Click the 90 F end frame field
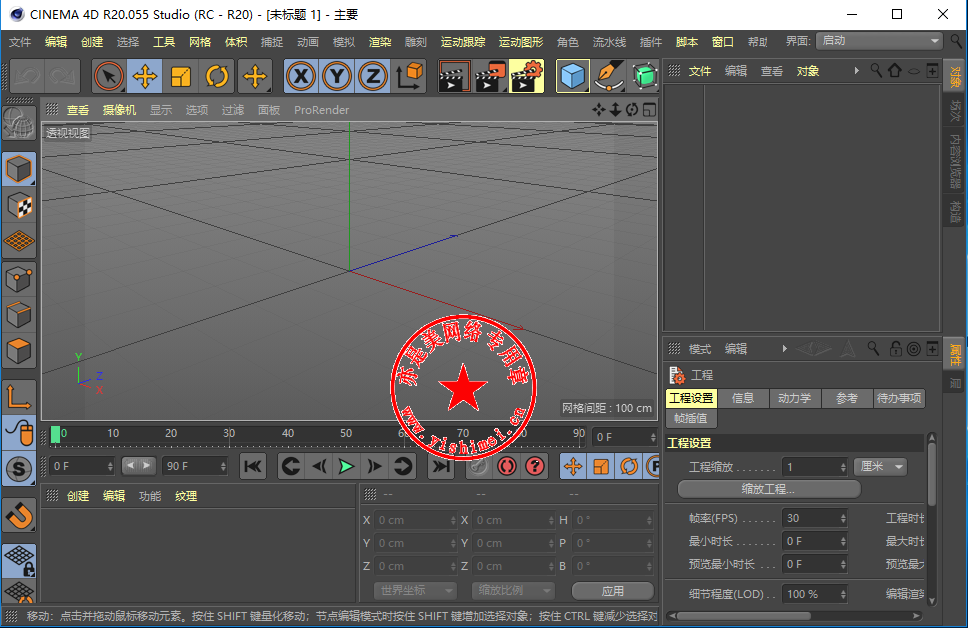 click(x=194, y=466)
